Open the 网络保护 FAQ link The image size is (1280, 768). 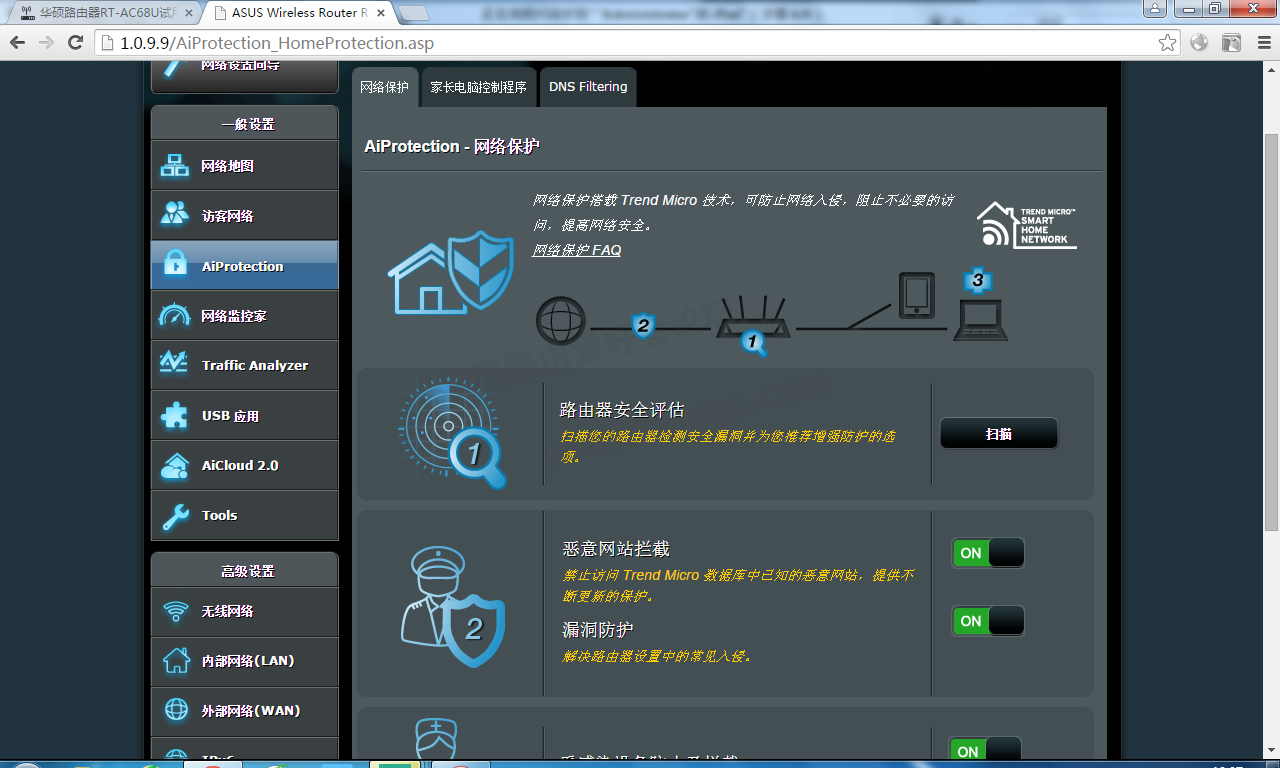pyautogui.click(x=577, y=250)
